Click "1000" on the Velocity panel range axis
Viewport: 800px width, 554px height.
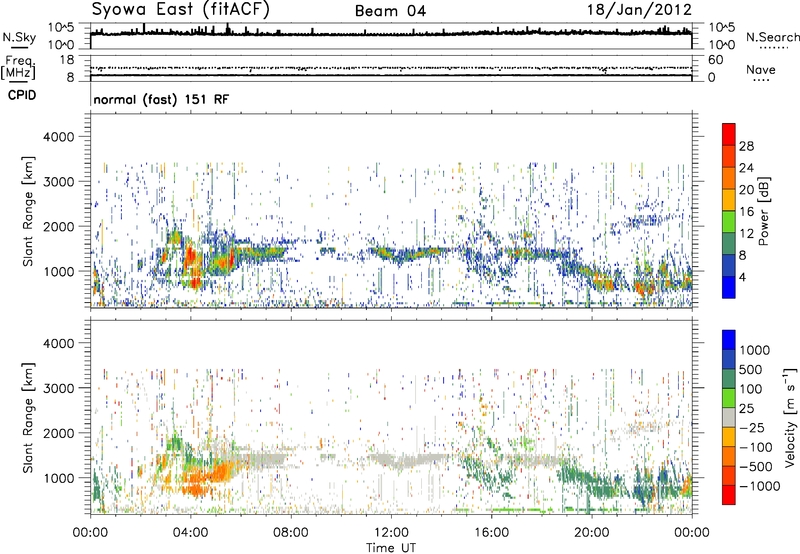58,478
